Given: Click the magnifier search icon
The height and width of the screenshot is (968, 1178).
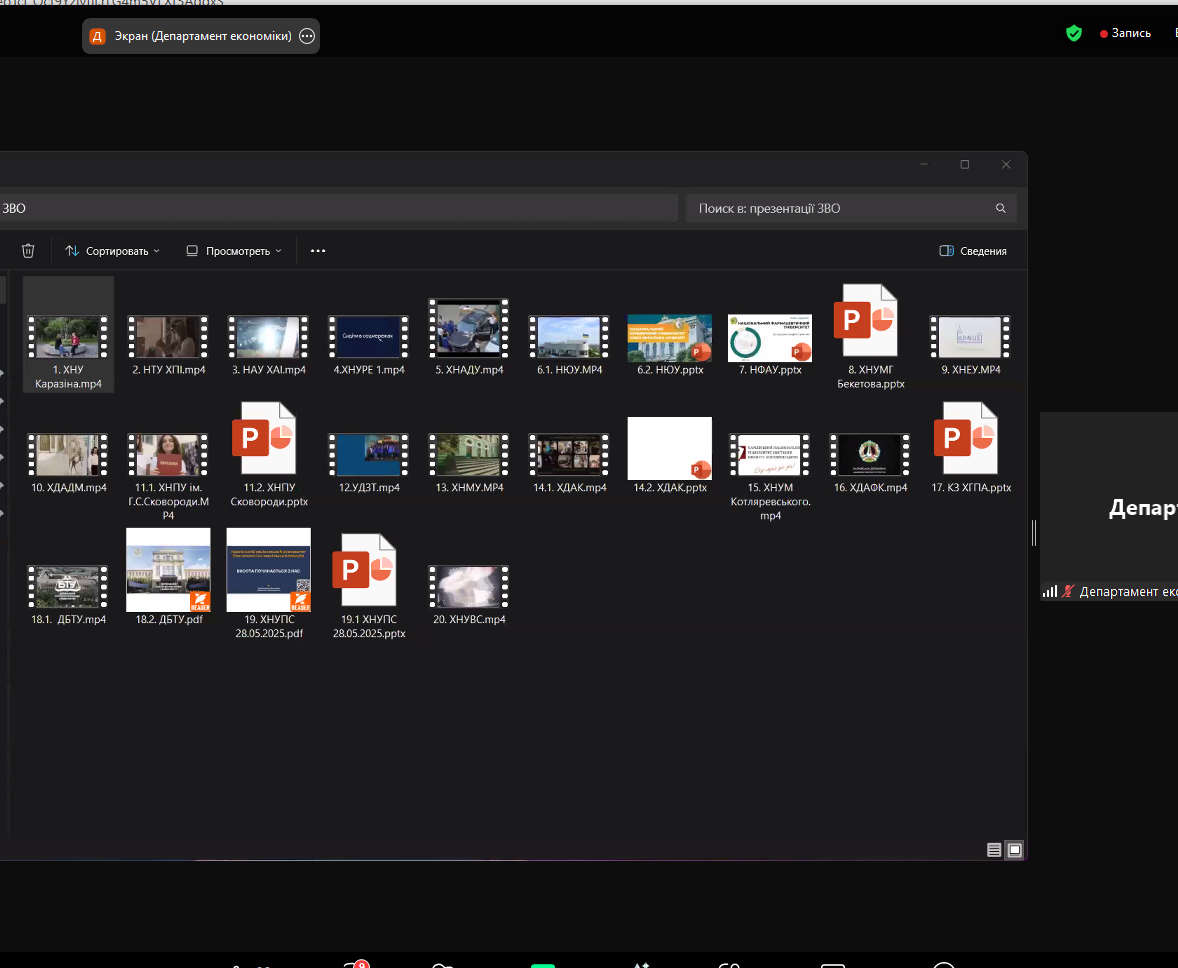Looking at the screenshot, I should (1001, 208).
